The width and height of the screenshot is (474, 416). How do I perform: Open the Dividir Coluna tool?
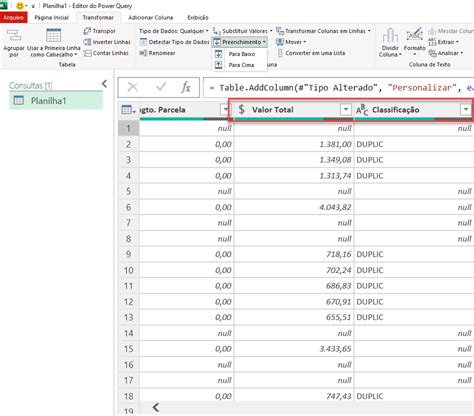390,43
